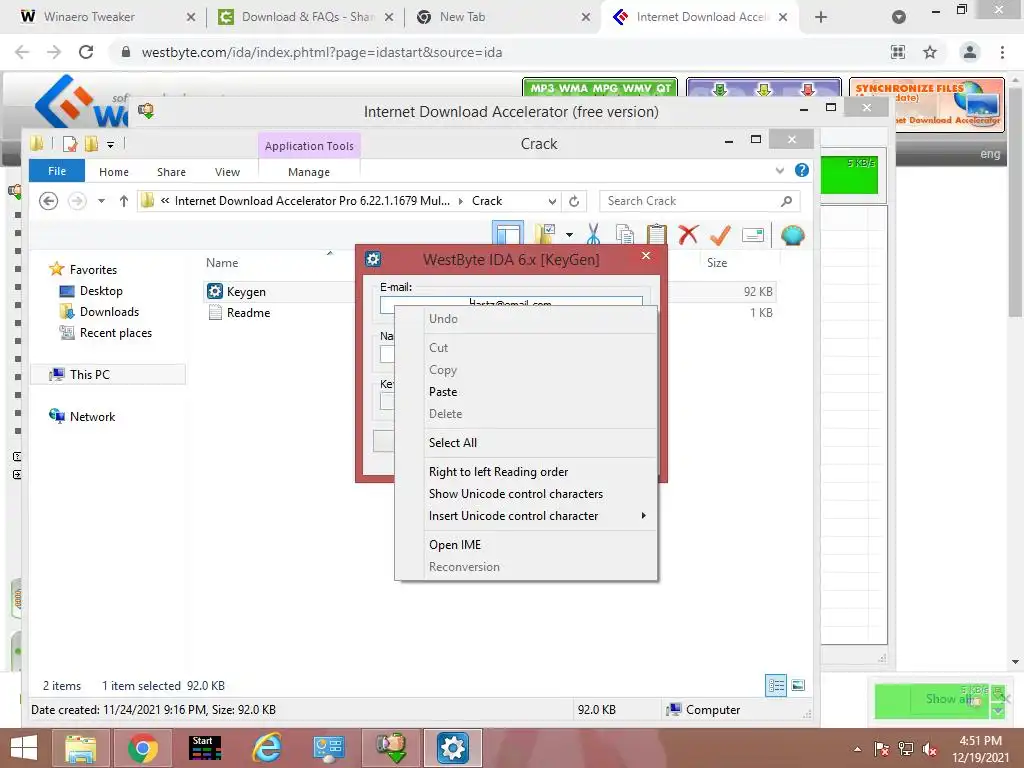Click the envelope email icon in toolbar
This screenshot has width=1024, height=768.
(x=752, y=234)
